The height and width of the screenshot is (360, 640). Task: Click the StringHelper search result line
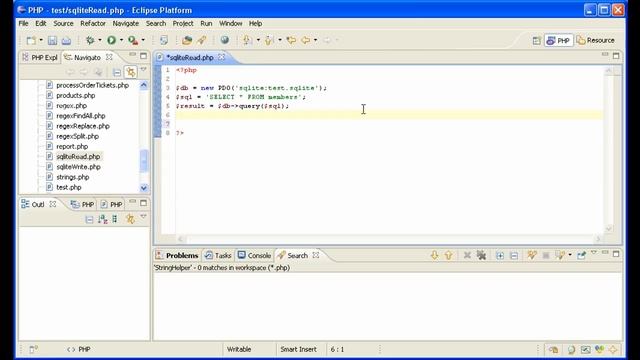pos(222,268)
